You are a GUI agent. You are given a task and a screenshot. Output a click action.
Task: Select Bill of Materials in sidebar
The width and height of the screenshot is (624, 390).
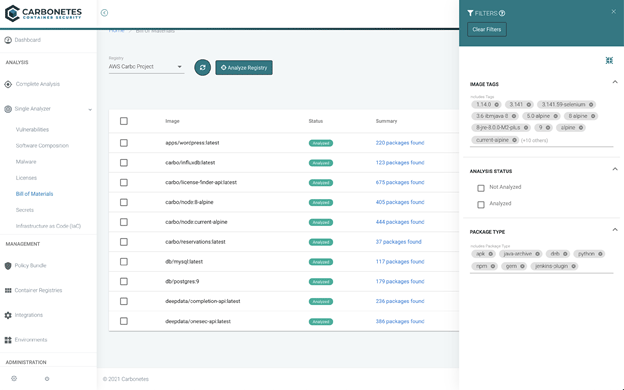pos(34,194)
